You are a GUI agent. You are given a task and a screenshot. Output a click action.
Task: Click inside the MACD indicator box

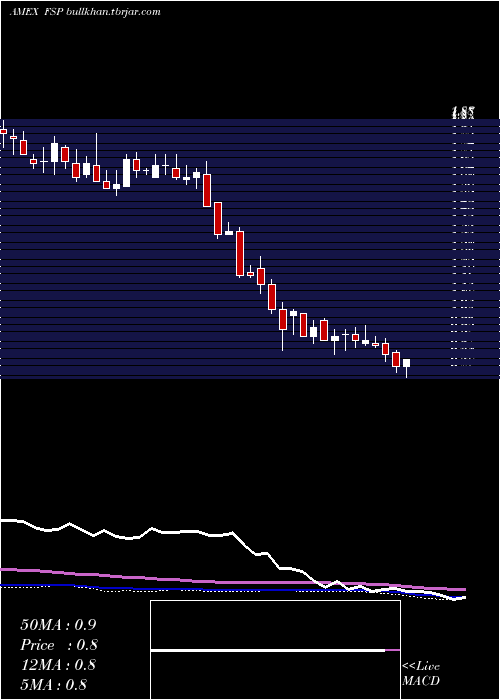[x=275, y=650]
